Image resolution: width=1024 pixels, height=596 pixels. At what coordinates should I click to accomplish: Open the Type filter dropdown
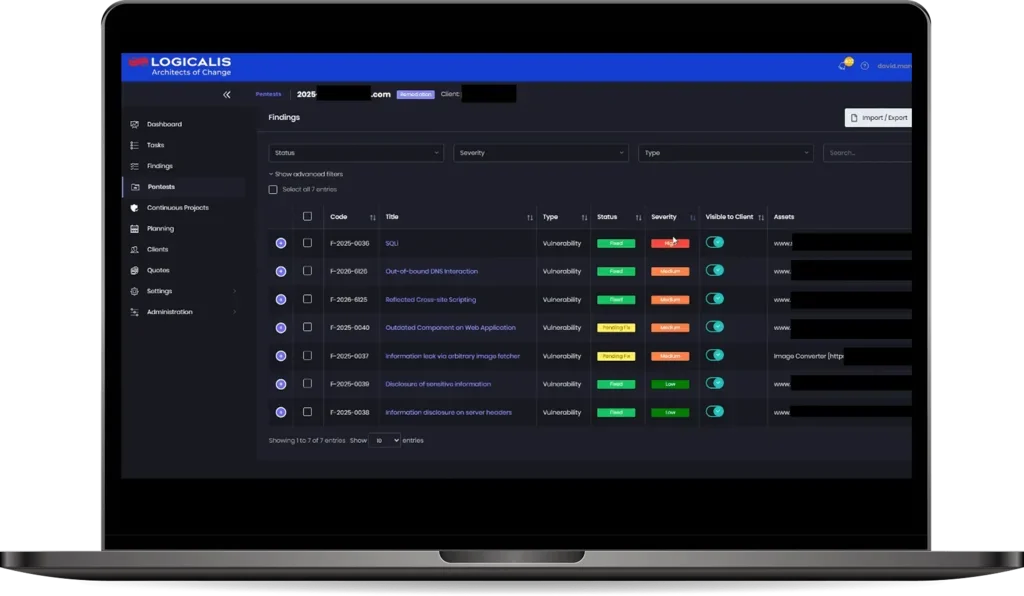(726, 153)
